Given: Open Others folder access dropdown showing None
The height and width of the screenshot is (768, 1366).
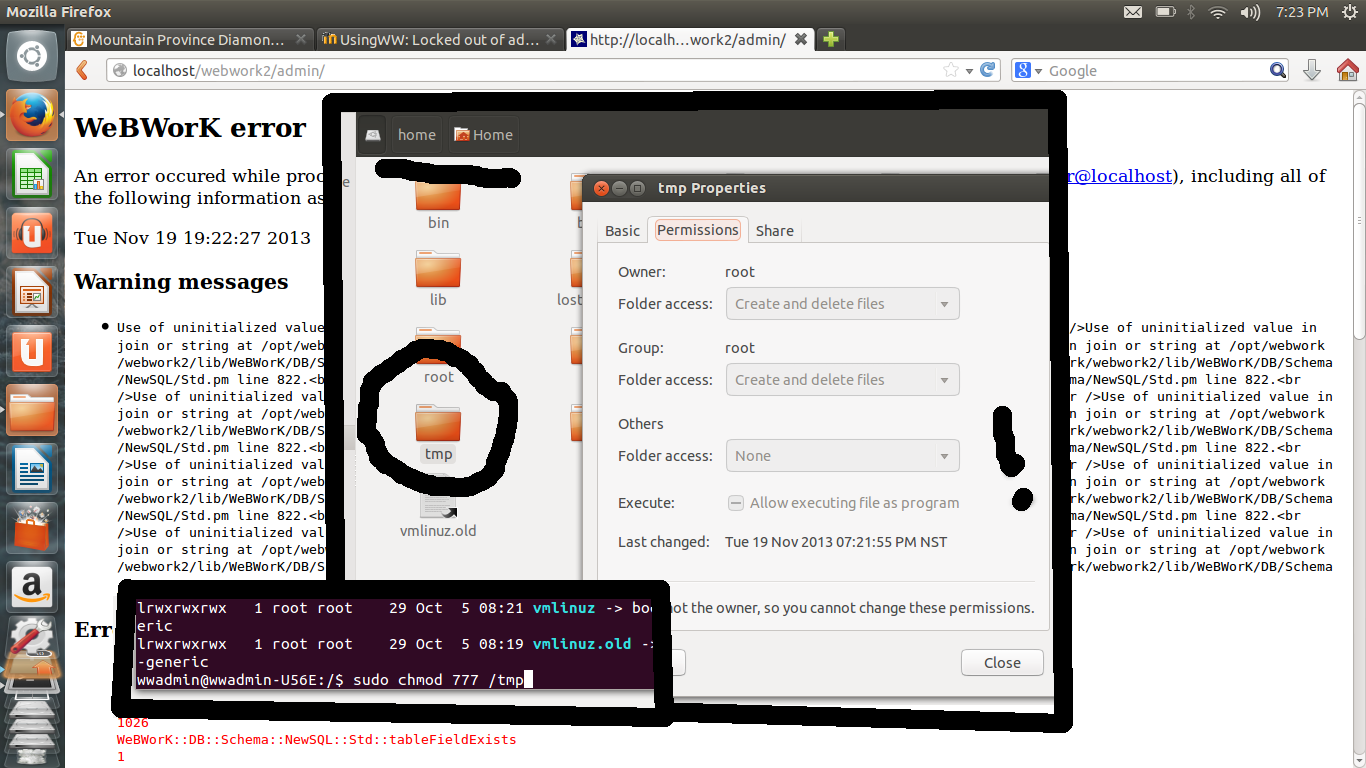Looking at the screenshot, I should (842, 456).
